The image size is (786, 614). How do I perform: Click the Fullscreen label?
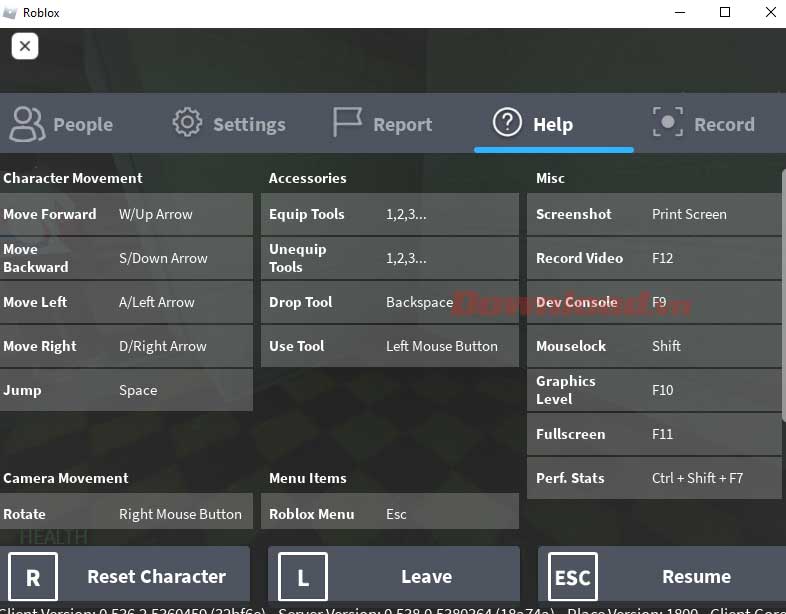pos(570,434)
